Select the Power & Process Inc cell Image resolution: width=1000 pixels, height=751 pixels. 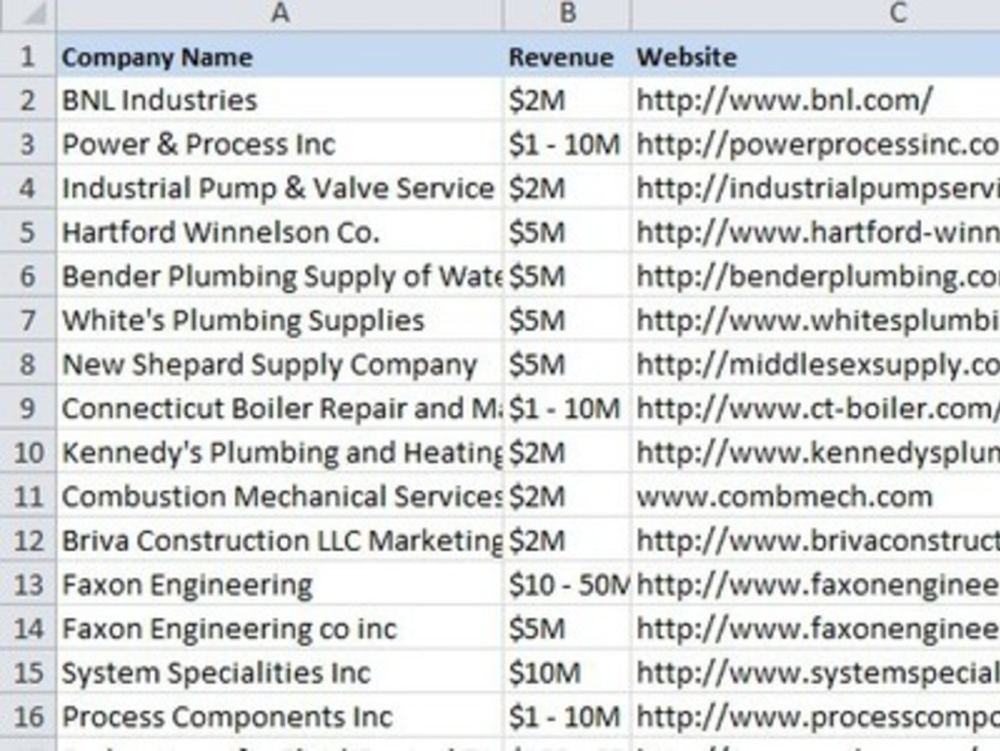click(x=280, y=144)
